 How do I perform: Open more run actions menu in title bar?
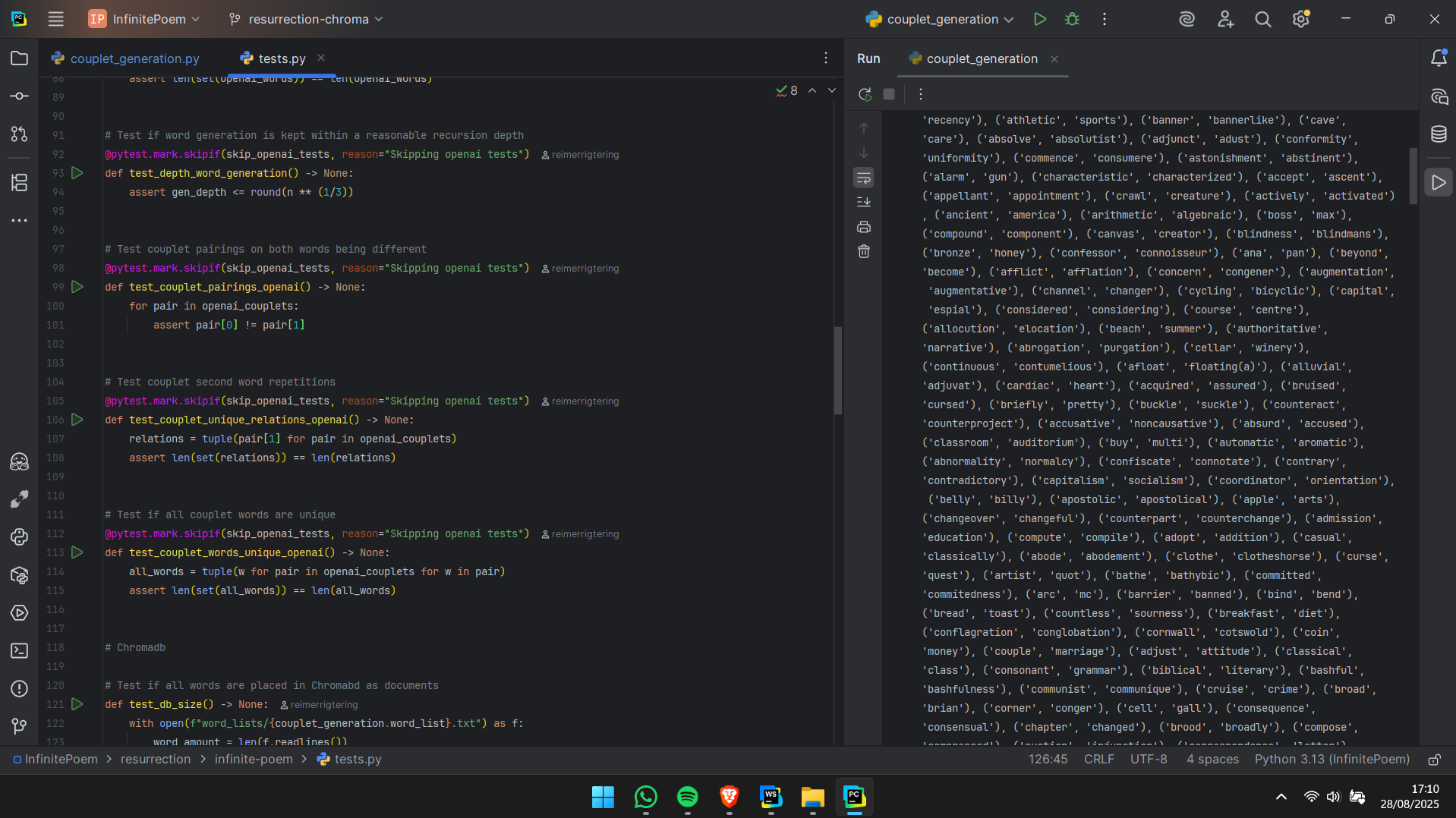[x=1105, y=19]
